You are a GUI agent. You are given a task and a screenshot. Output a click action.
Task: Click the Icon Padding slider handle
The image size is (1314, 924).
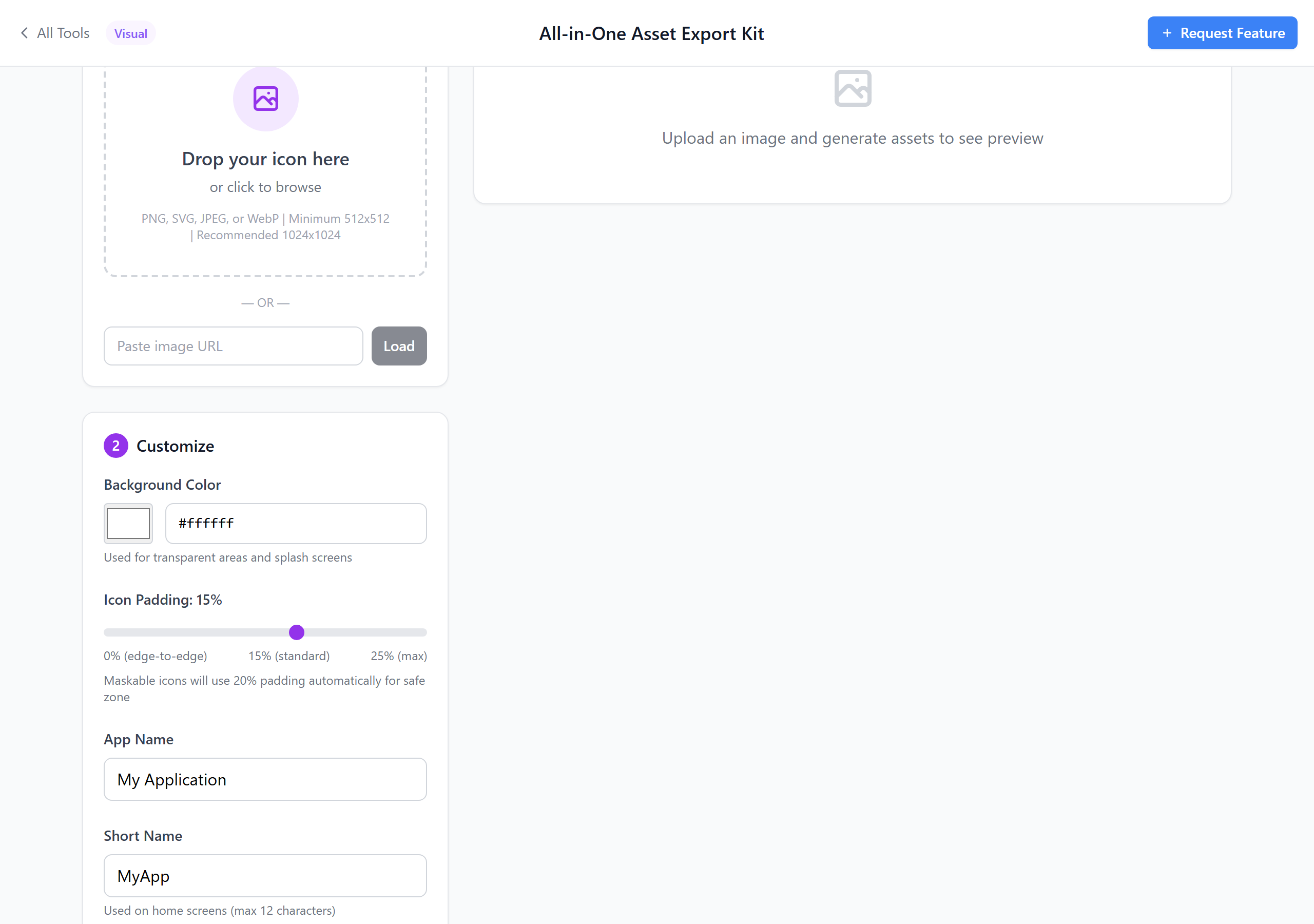[x=297, y=632]
